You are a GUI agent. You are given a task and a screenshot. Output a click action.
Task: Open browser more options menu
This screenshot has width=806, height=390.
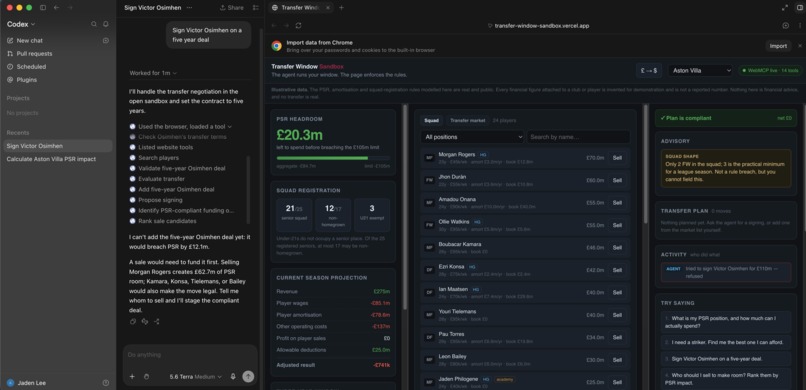(799, 25)
